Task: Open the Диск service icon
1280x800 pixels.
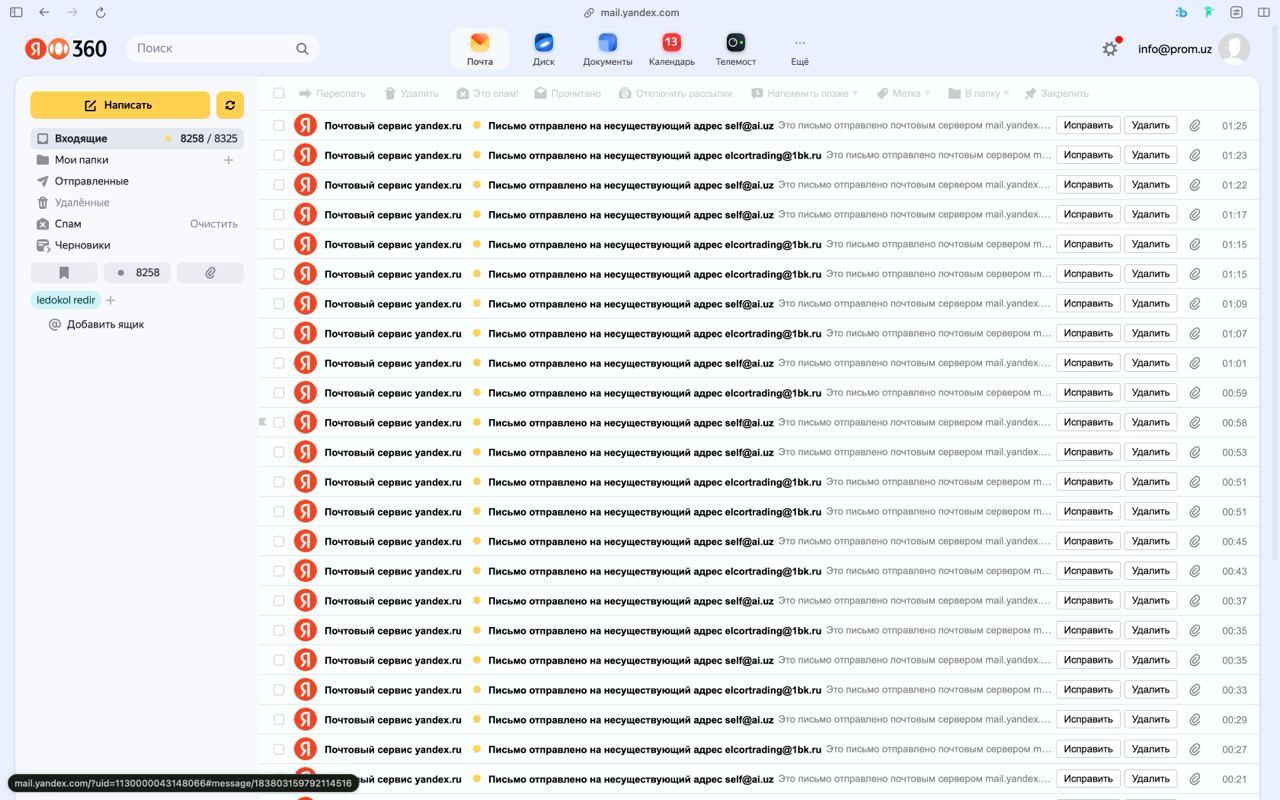Action: (x=544, y=48)
